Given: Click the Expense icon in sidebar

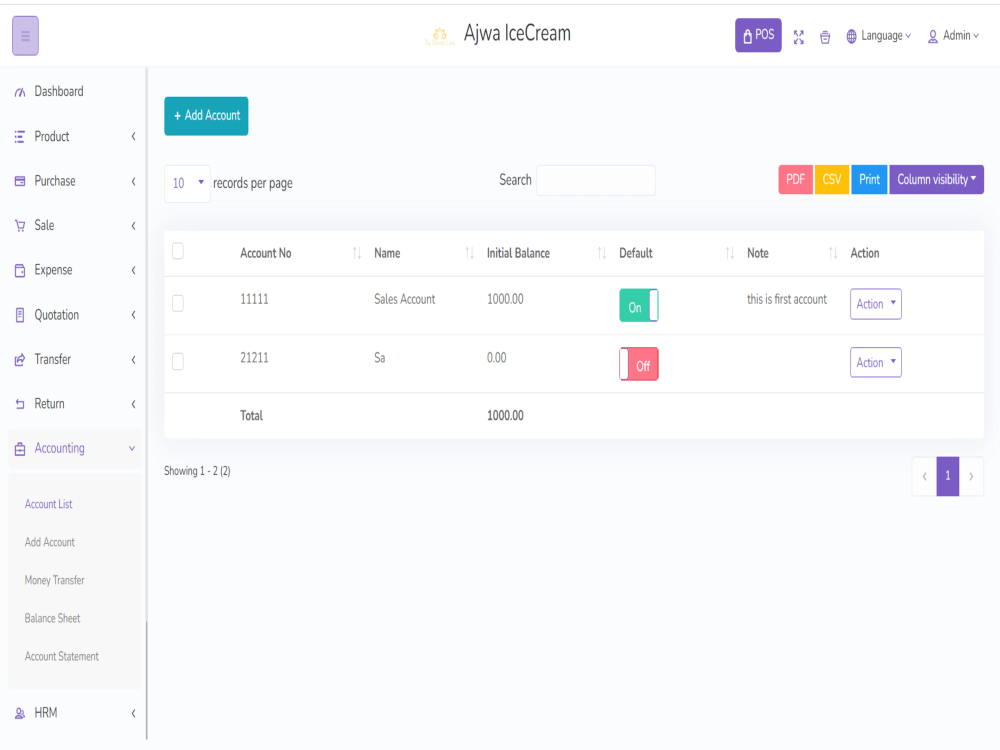Looking at the screenshot, I should pyautogui.click(x=18, y=269).
